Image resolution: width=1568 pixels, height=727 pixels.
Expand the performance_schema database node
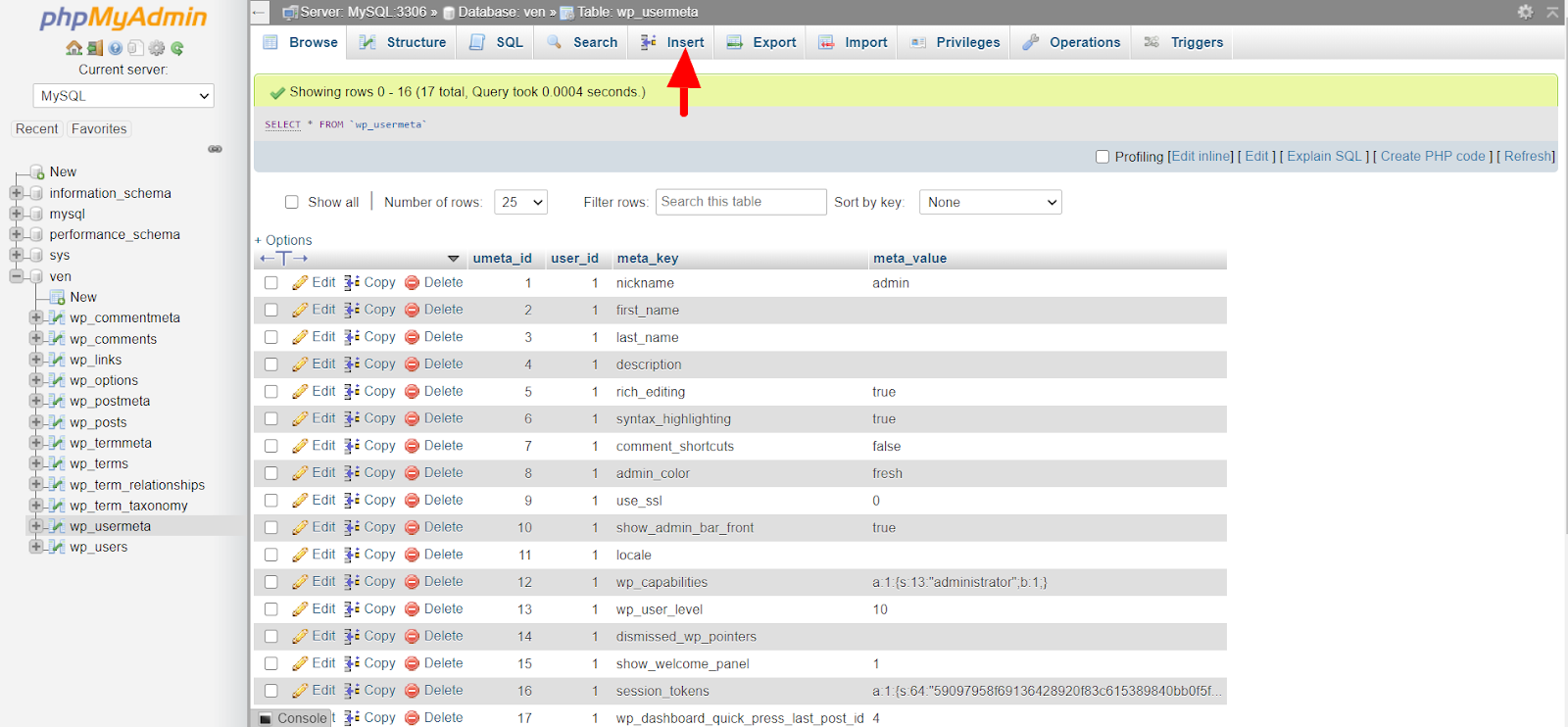tap(16, 234)
